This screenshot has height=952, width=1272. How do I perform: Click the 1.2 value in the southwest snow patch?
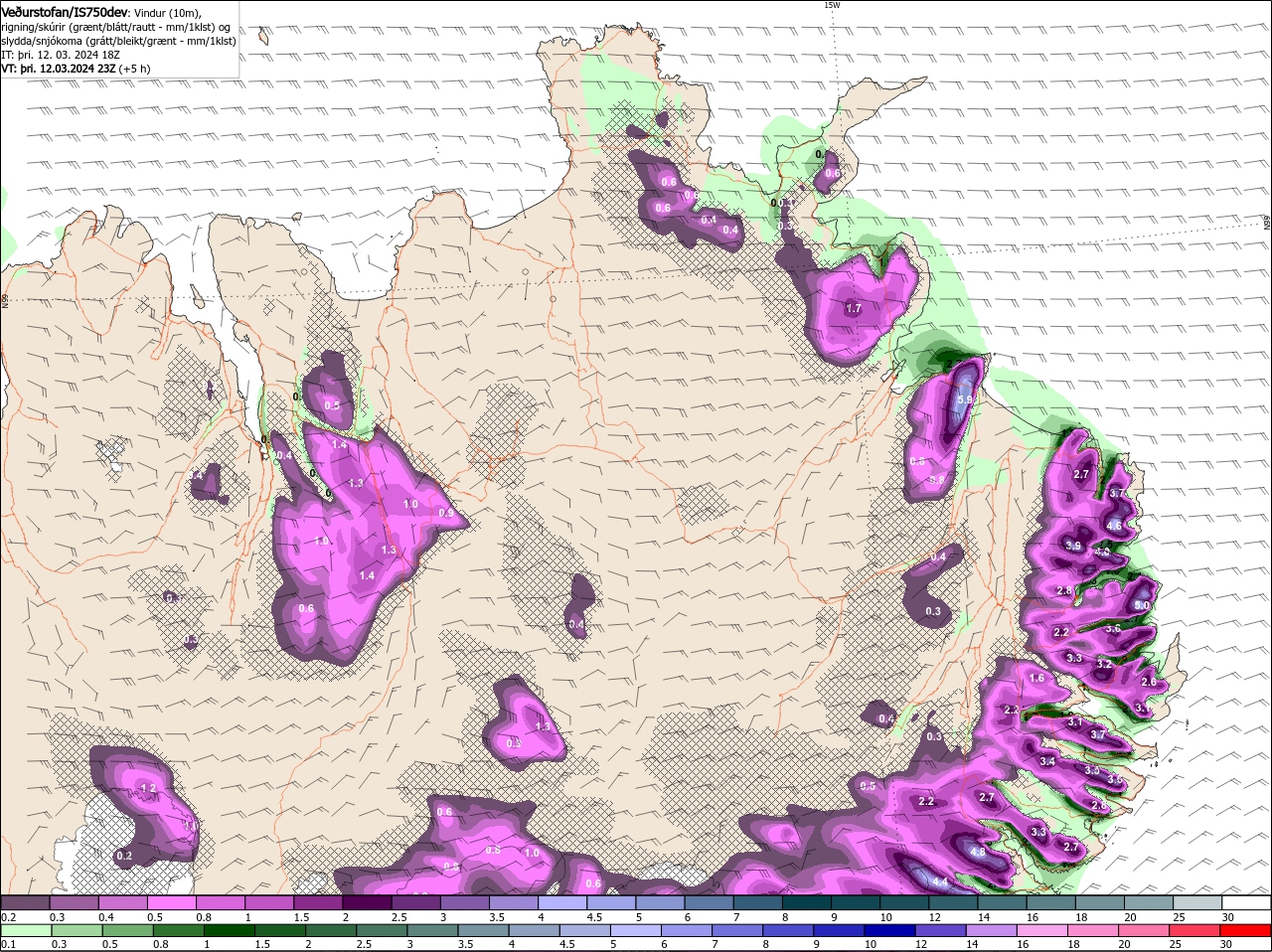tap(149, 788)
